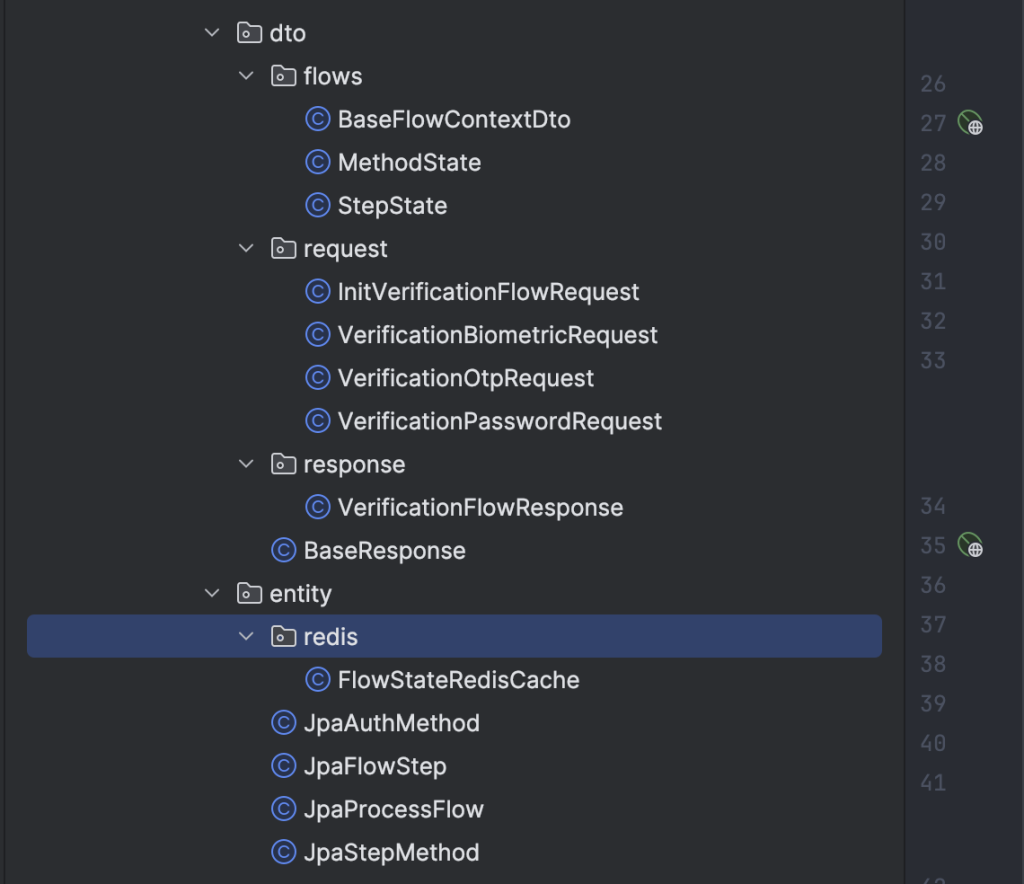Click the redis package folder icon
This screenshot has height=884, width=1024.
[283, 637]
